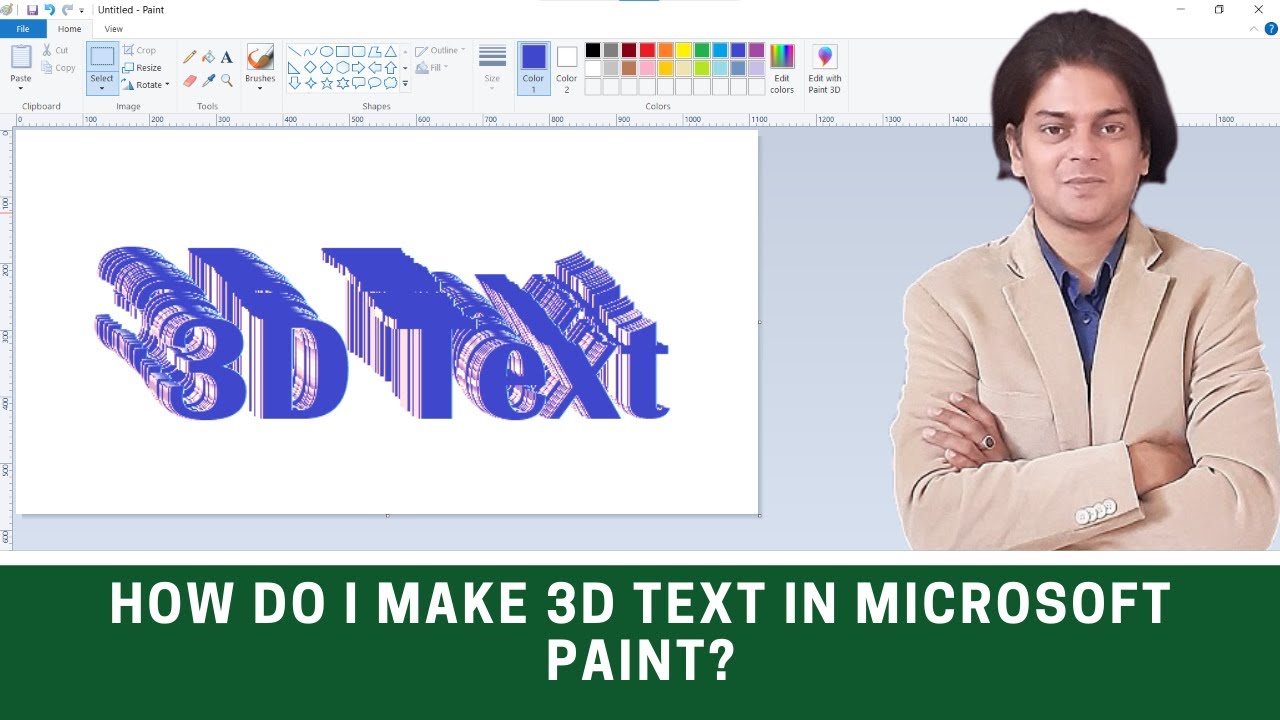Viewport: 1280px width, 720px height.
Task: Expand the Brushes dropdown arrow
Action: (x=260, y=88)
